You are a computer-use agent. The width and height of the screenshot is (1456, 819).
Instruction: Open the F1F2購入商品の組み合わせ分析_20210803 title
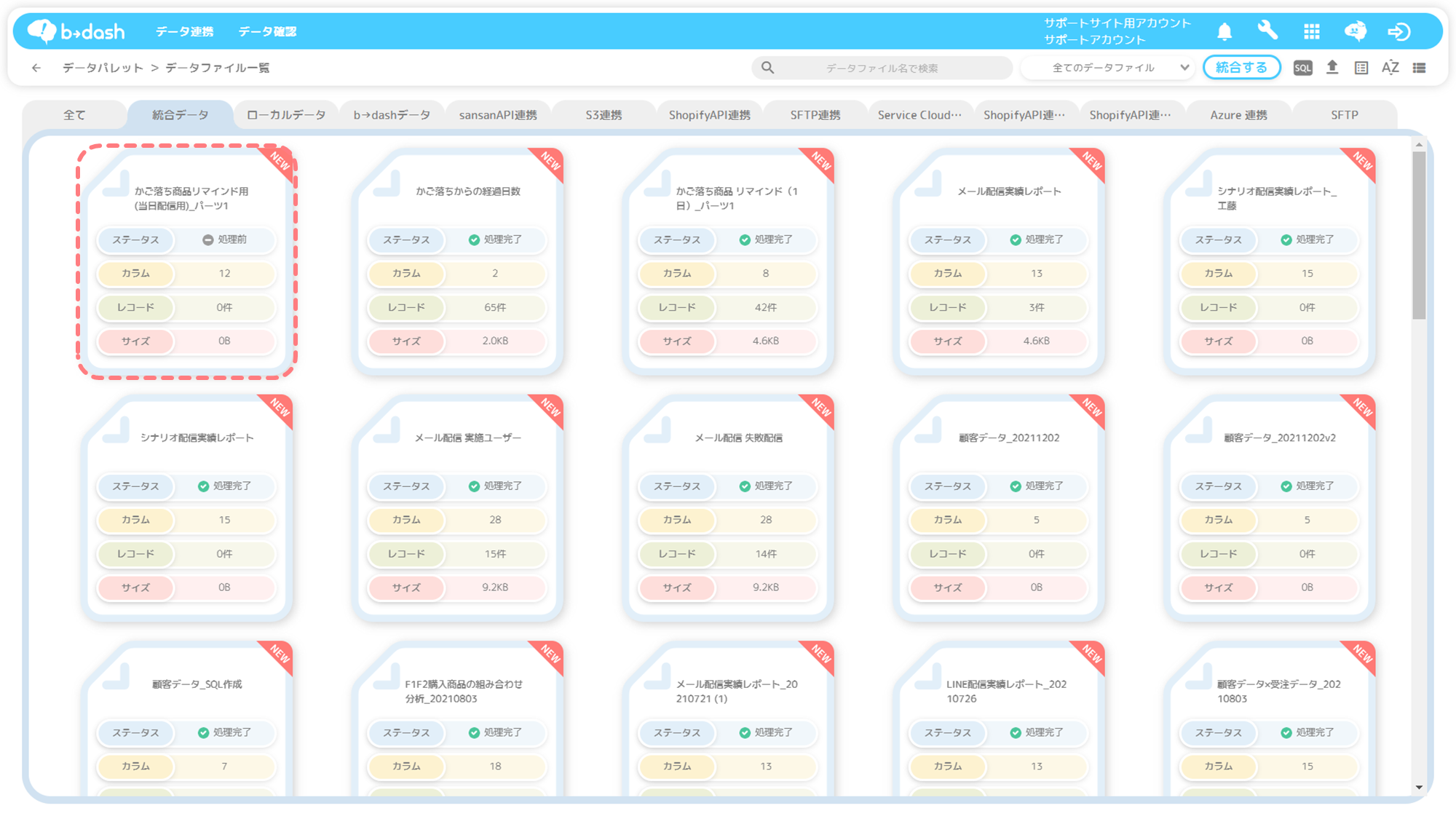(x=464, y=691)
